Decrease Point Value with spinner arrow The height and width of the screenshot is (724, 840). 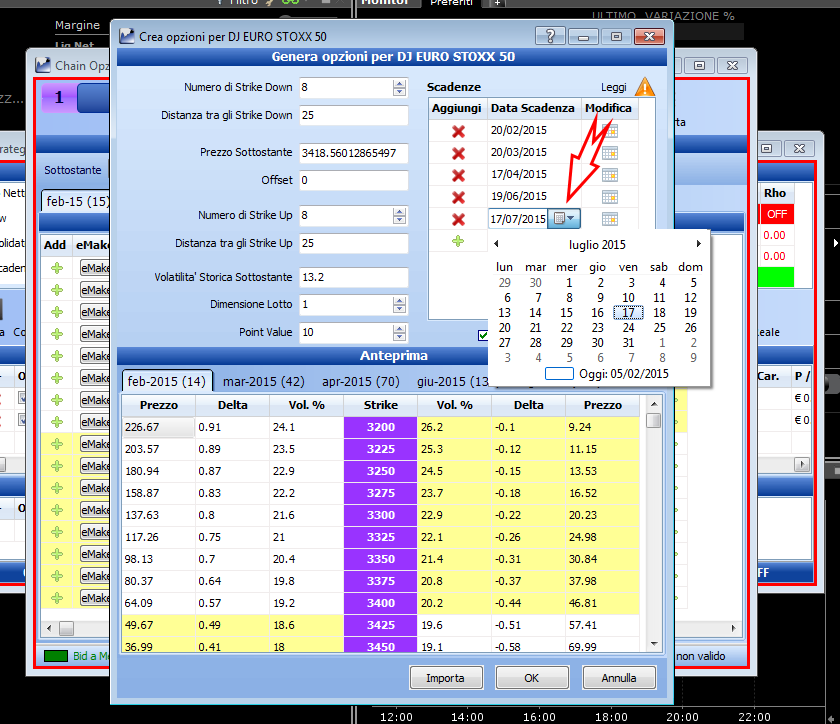pos(399,337)
